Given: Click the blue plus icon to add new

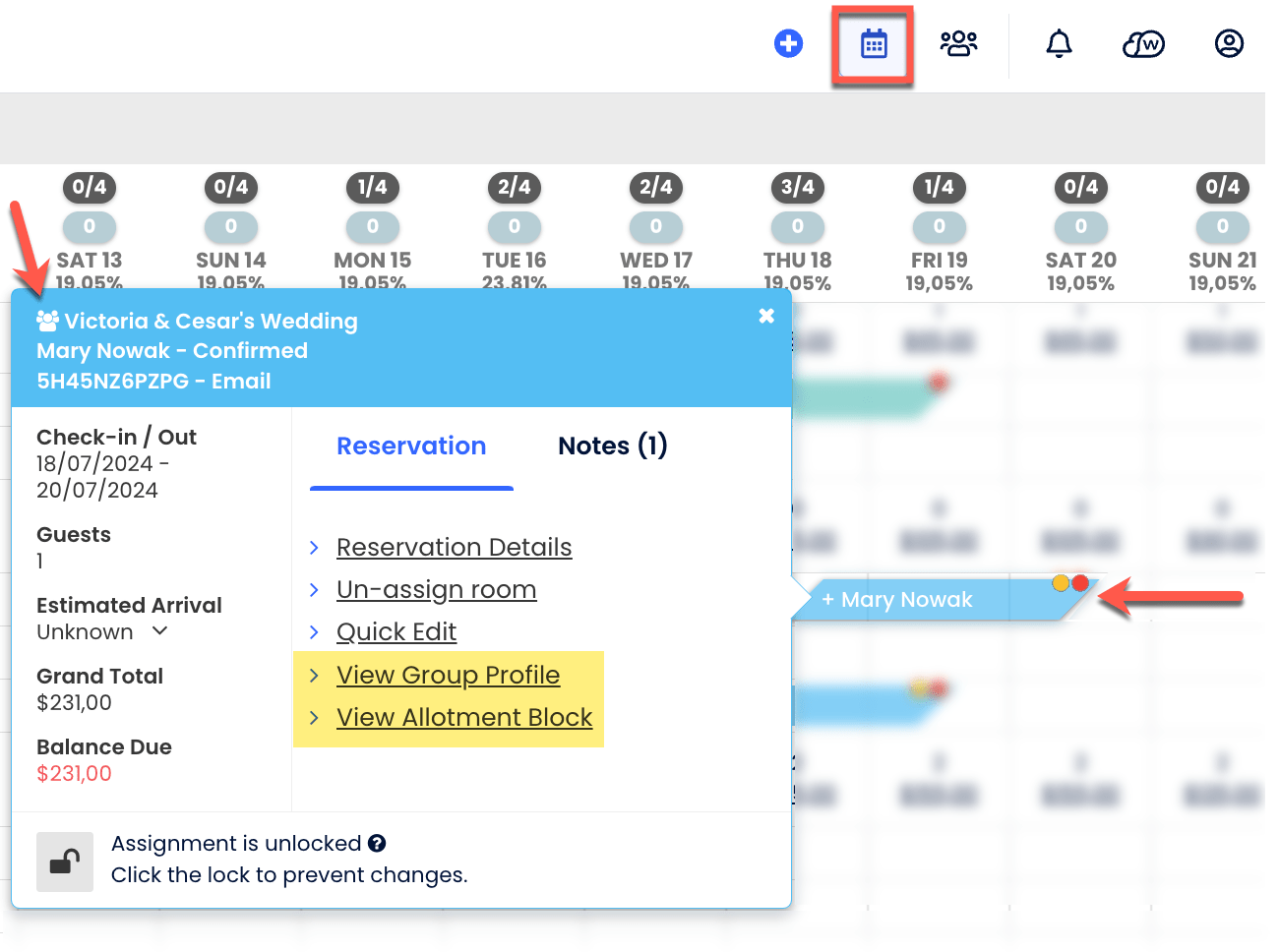Looking at the screenshot, I should [788, 43].
